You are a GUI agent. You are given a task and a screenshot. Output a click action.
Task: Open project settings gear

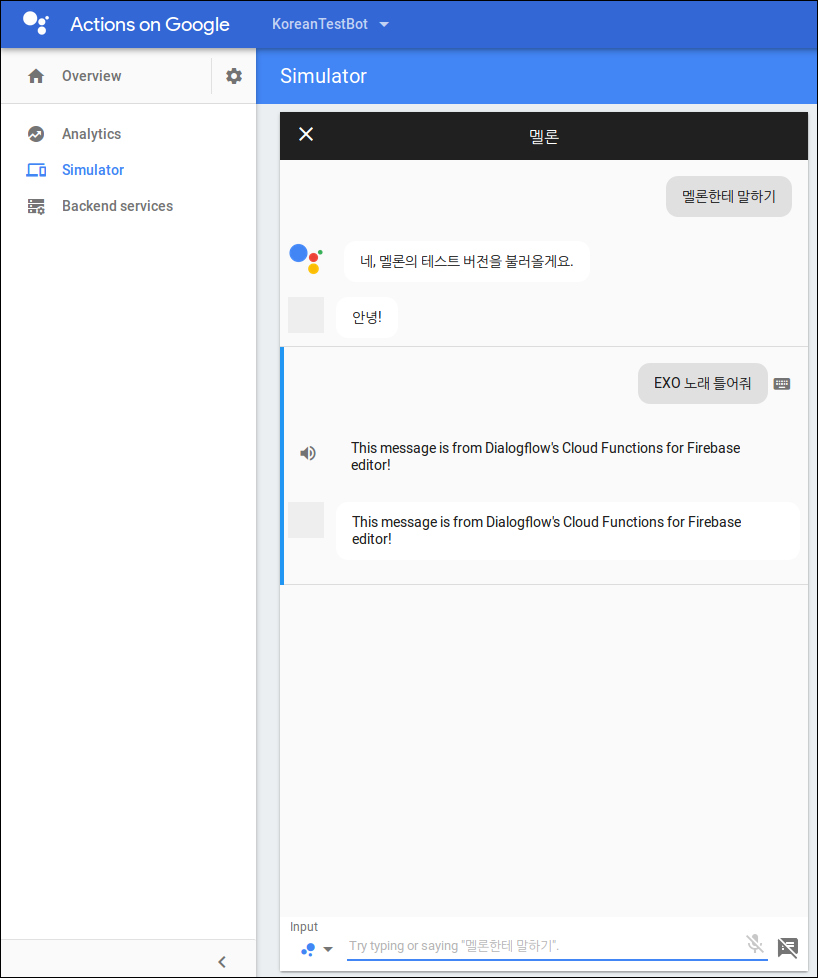[x=234, y=76]
